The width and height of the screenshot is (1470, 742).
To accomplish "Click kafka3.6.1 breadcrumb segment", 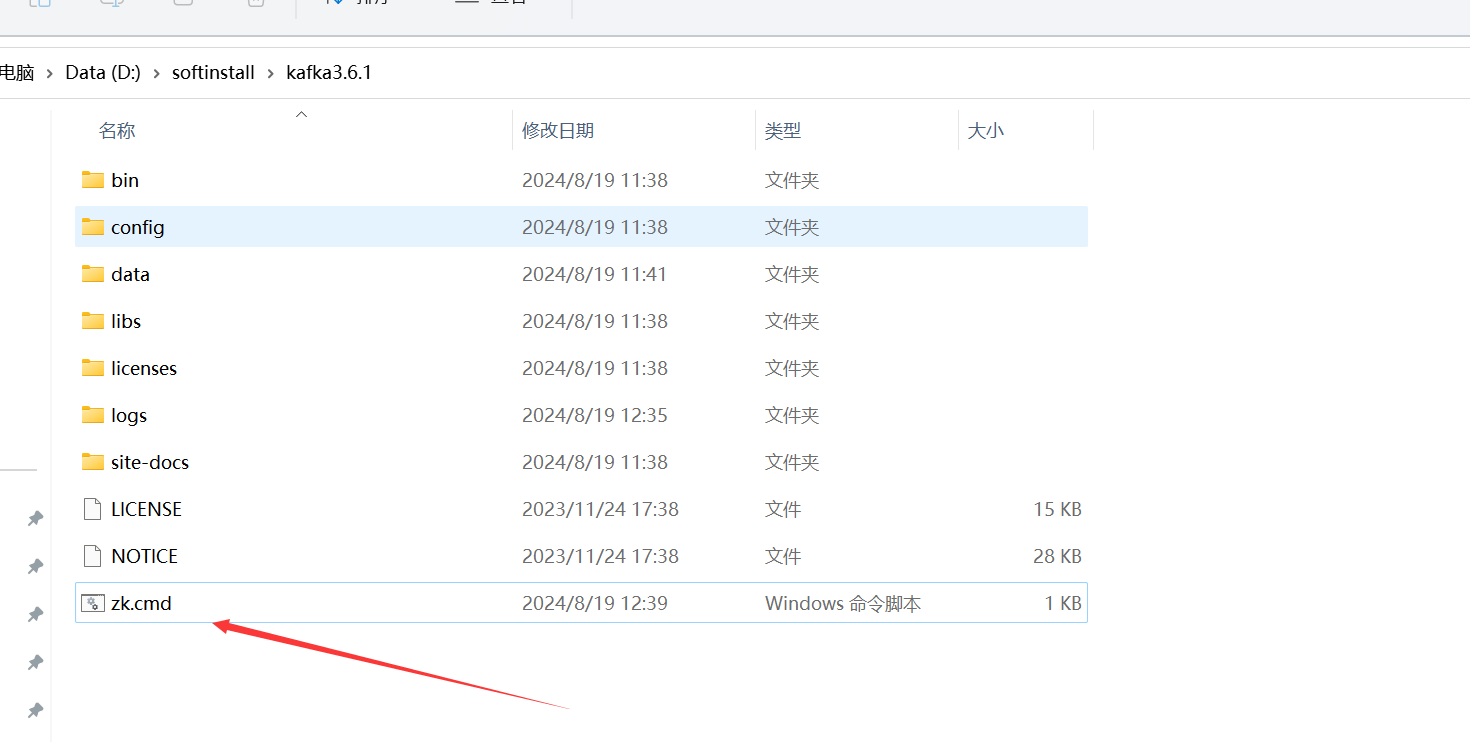I will pos(329,73).
